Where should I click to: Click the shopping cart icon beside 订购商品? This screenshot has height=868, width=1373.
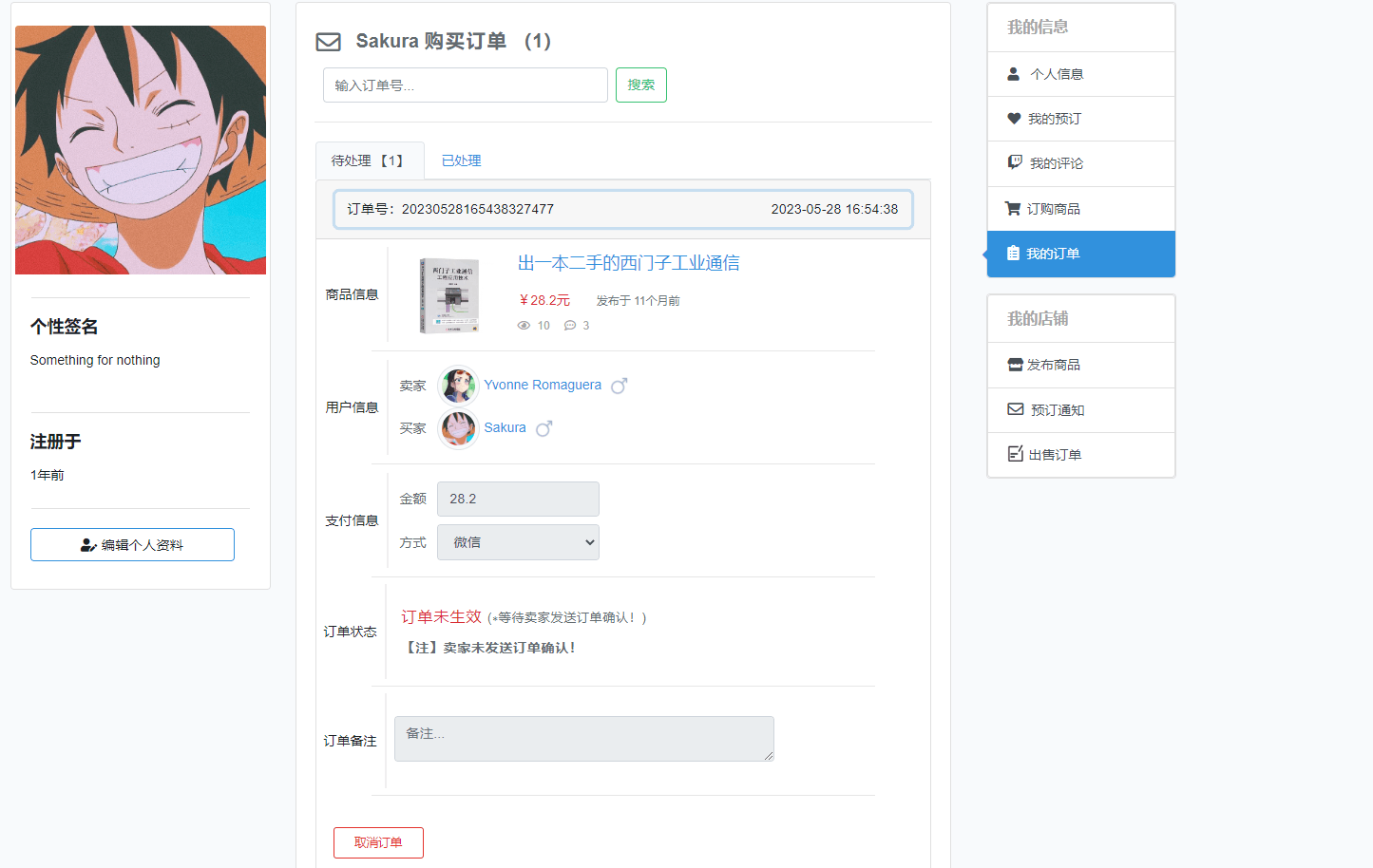[1013, 209]
